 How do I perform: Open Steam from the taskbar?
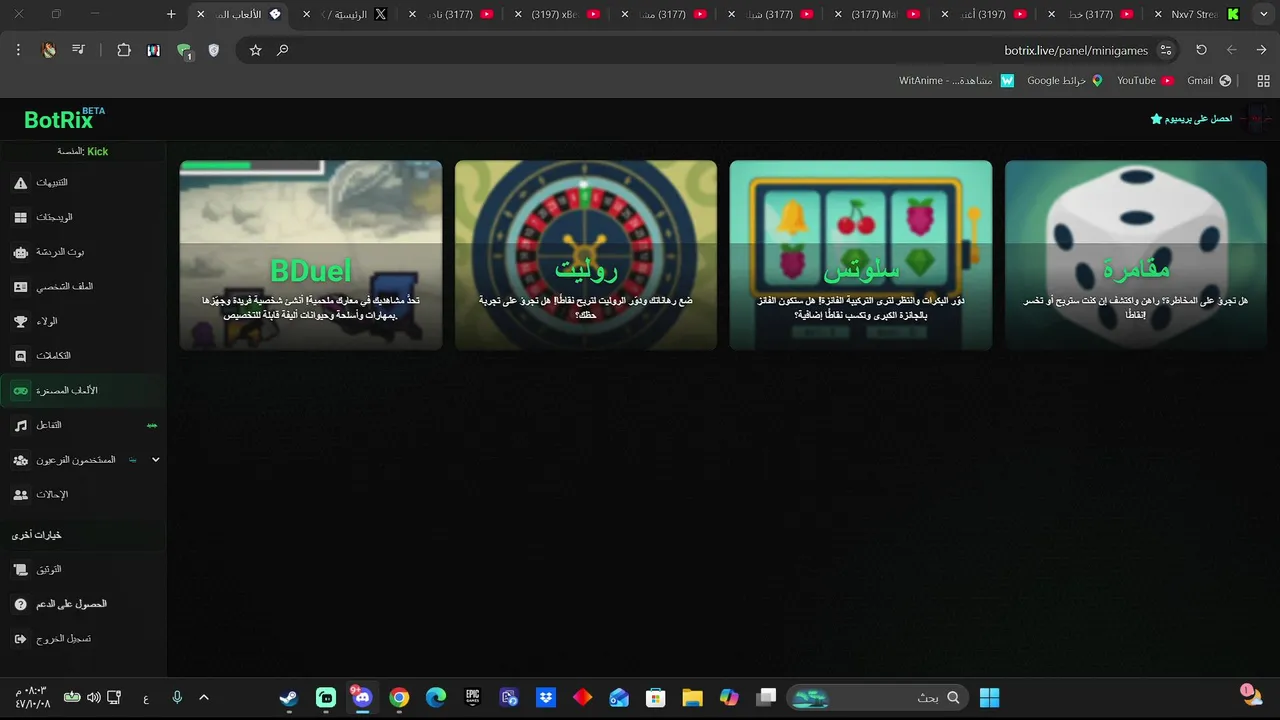pos(288,698)
